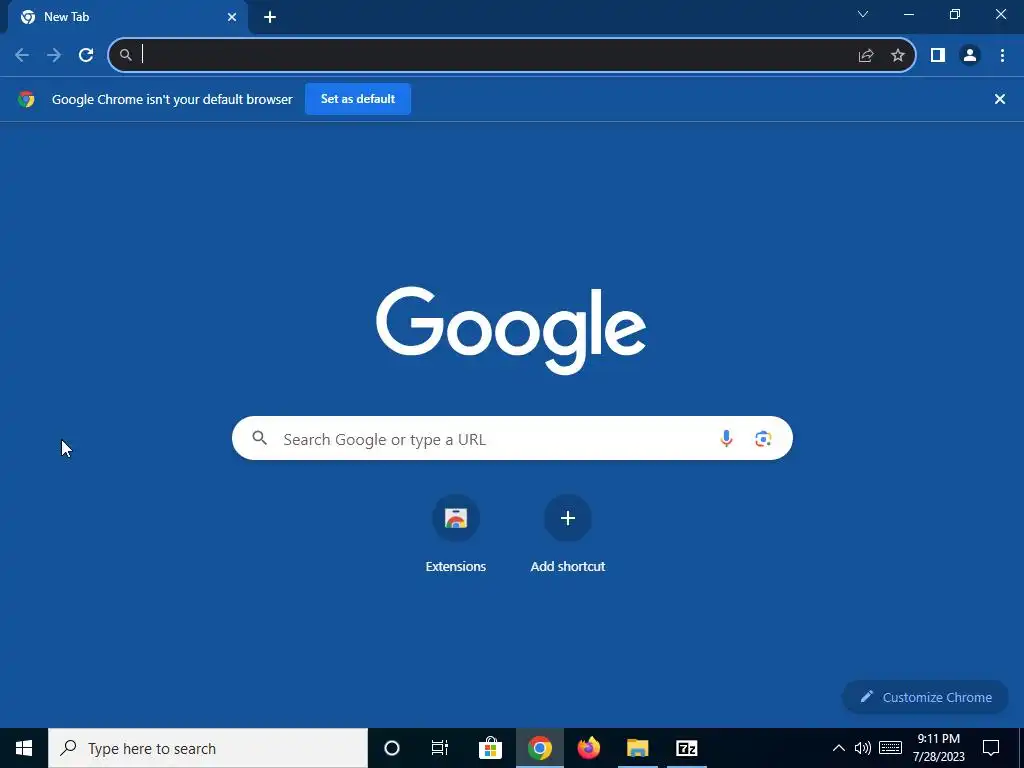Show hidden system tray icons
Image resolution: width=1024 pixels, height=768 pixels.
tap(839, 748)
